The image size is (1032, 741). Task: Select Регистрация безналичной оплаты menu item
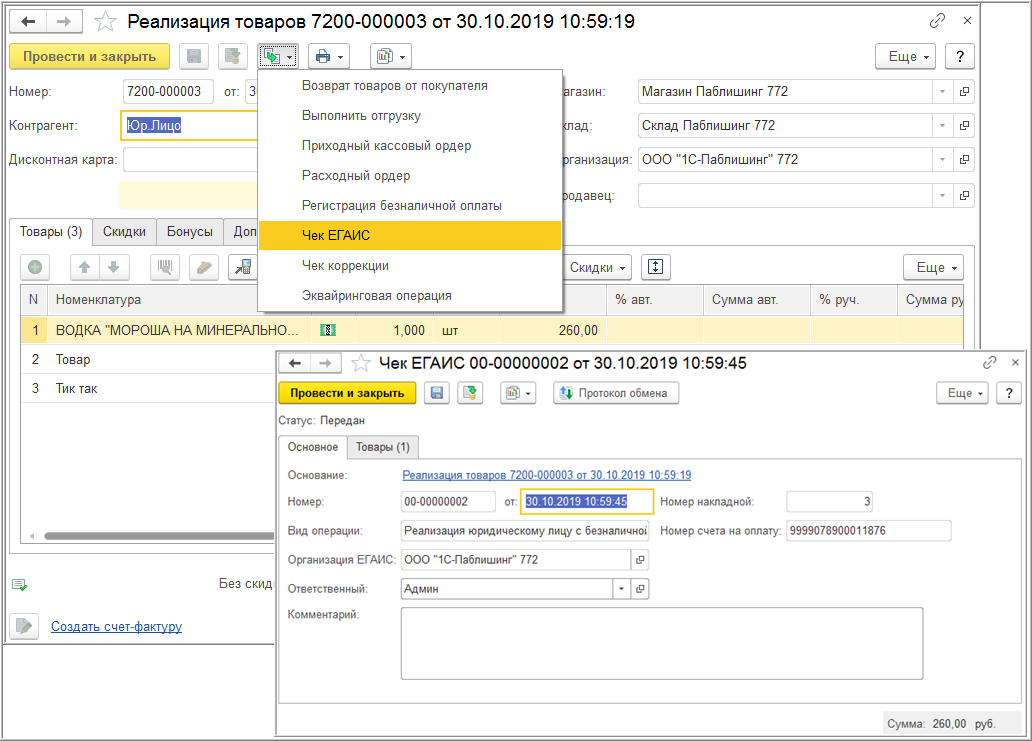(410, 205)
